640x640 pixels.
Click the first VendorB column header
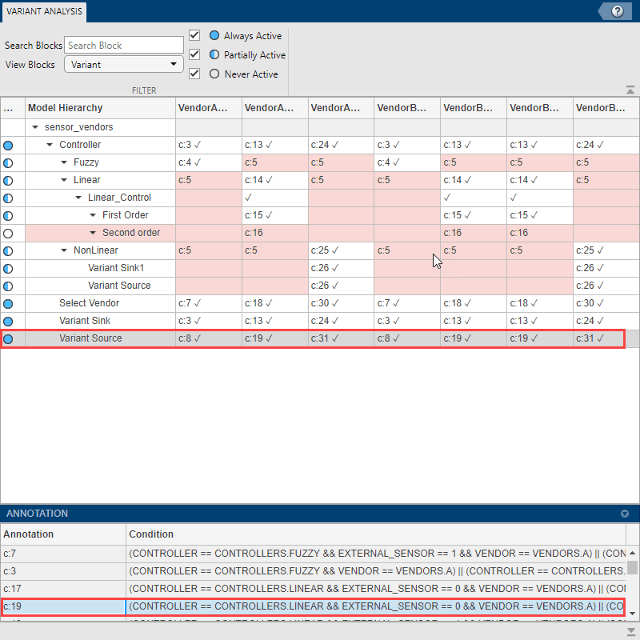(x=407, y=108)
